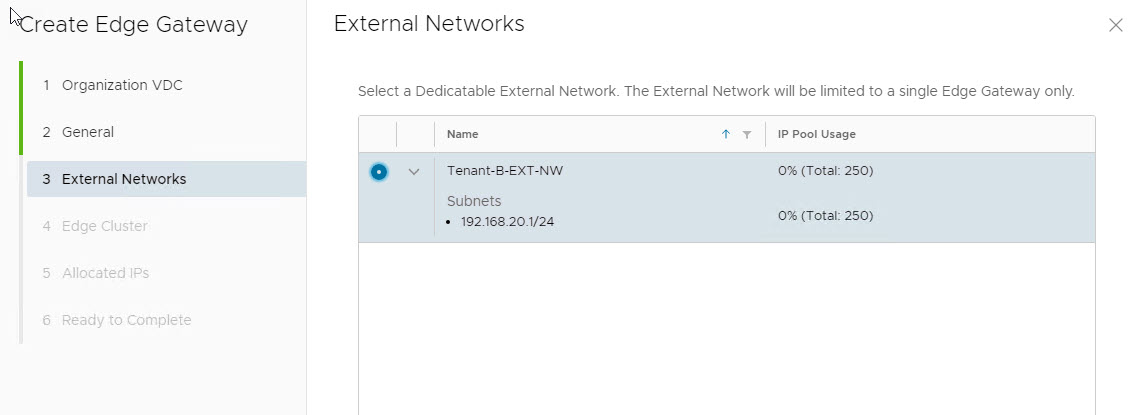Click the Create Edge Gateway wizard title
The width and height of the screenshot is (1136, 415).
(x=133, y=25)
